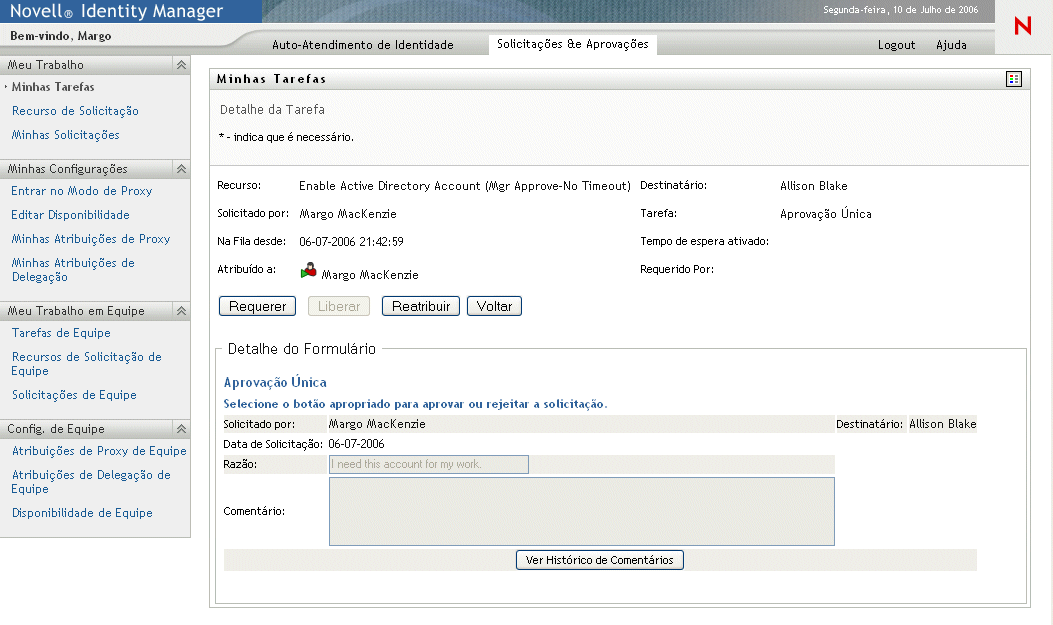Image resolution: width=1053 pixels, height=625 pixels.
Task: Select the Solicitações & Aprovações tab
Action: coord(573,45)
